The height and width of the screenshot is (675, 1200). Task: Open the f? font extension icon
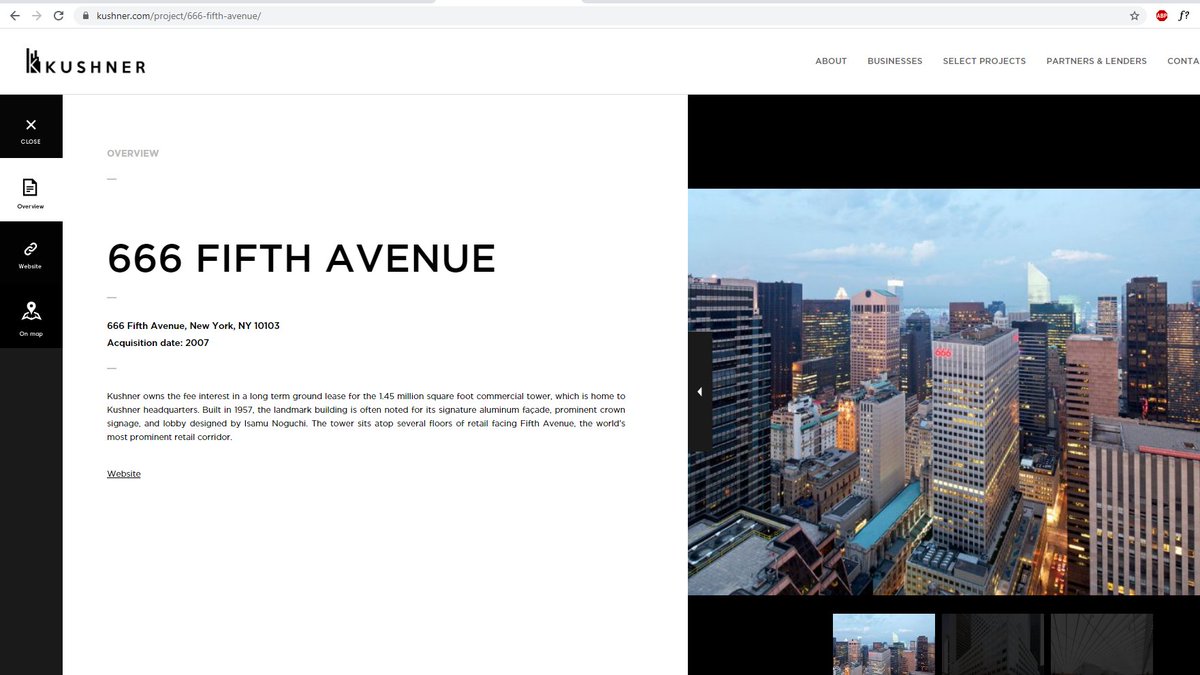pos(1184,16)
